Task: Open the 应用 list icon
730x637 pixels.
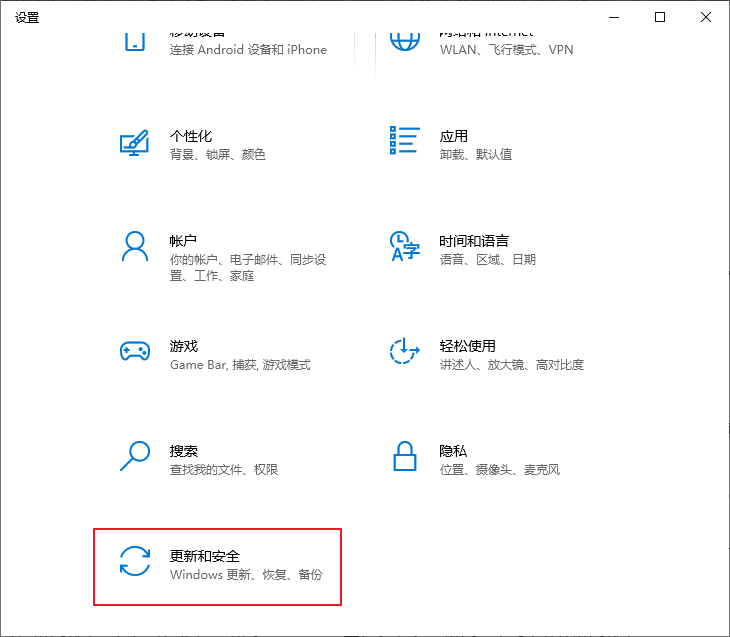Action: [x=405, y=140]
